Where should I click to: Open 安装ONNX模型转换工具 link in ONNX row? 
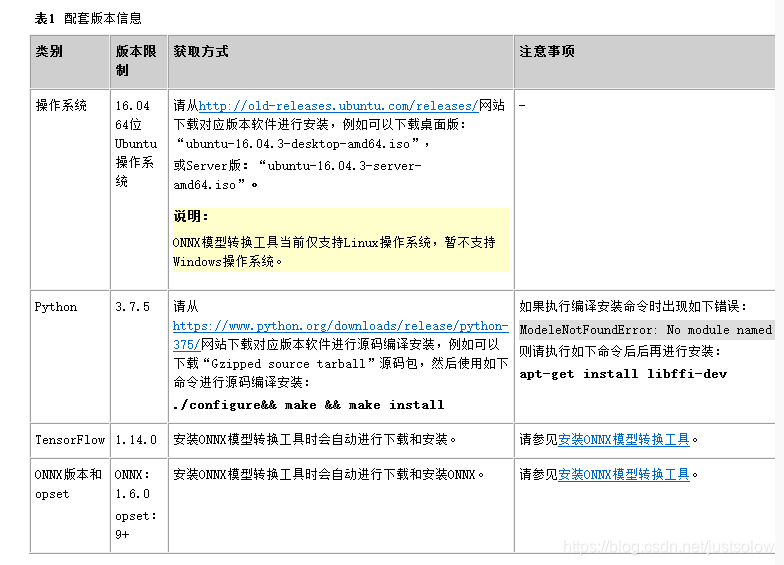click(x=624, y=474)
